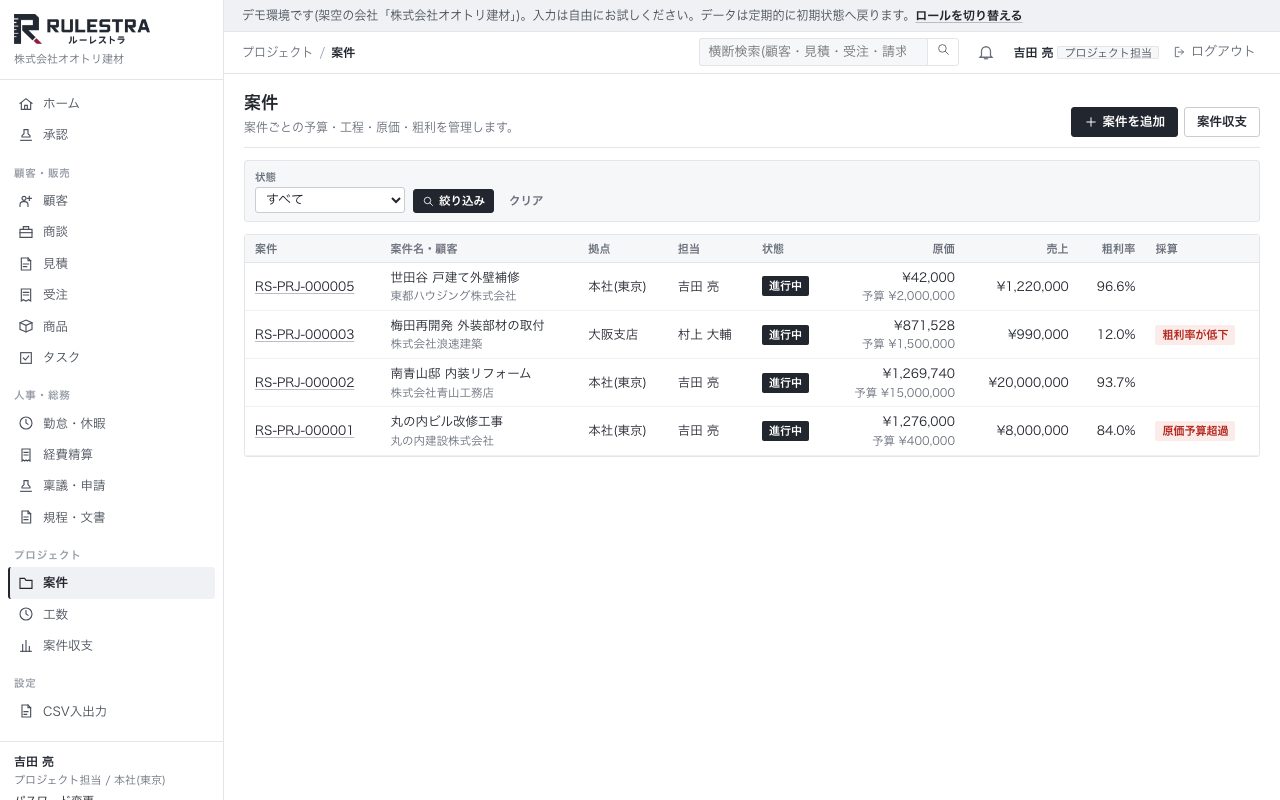The height and width of the screenshot is (800, 1280).
Task: Click the stamp icon next to 承認
Action: coord(26,135)
